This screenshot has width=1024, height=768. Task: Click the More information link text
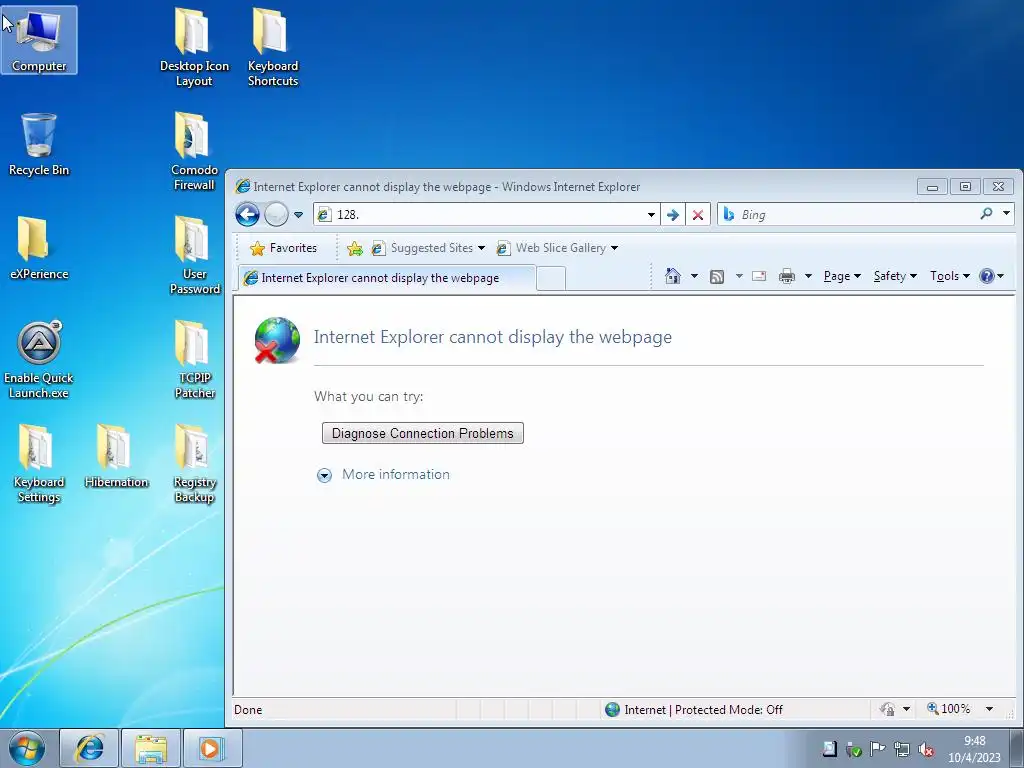coord(396,475)
